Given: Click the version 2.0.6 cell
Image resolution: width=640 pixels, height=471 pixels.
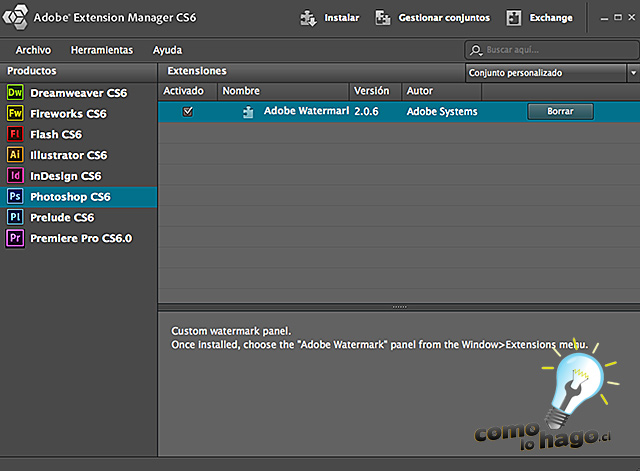Looking at the screenshot, I should 366,111.
